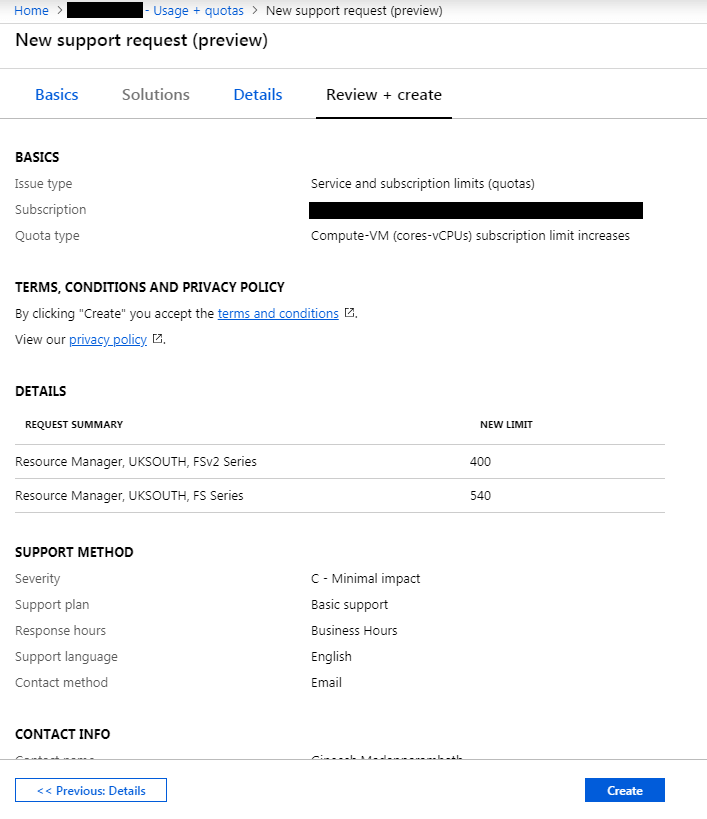
Task: Go to the Details tab
Action: click(x=258, y=95)
